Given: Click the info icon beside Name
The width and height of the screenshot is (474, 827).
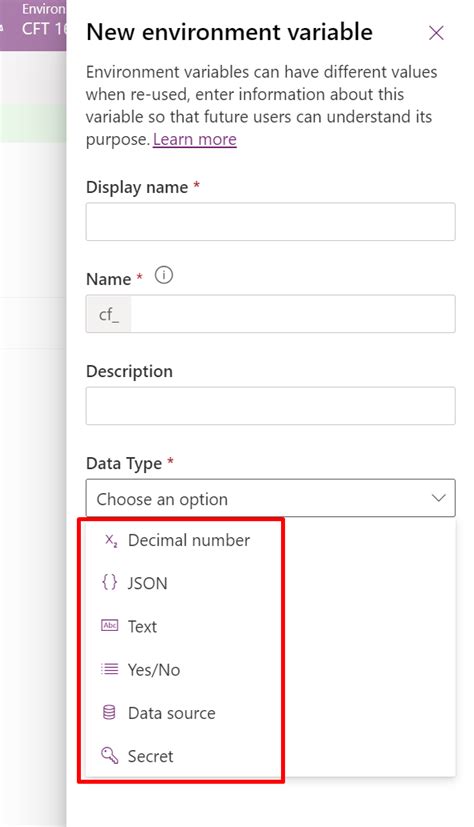Looking at the screenshot, I should click(164, 275).
